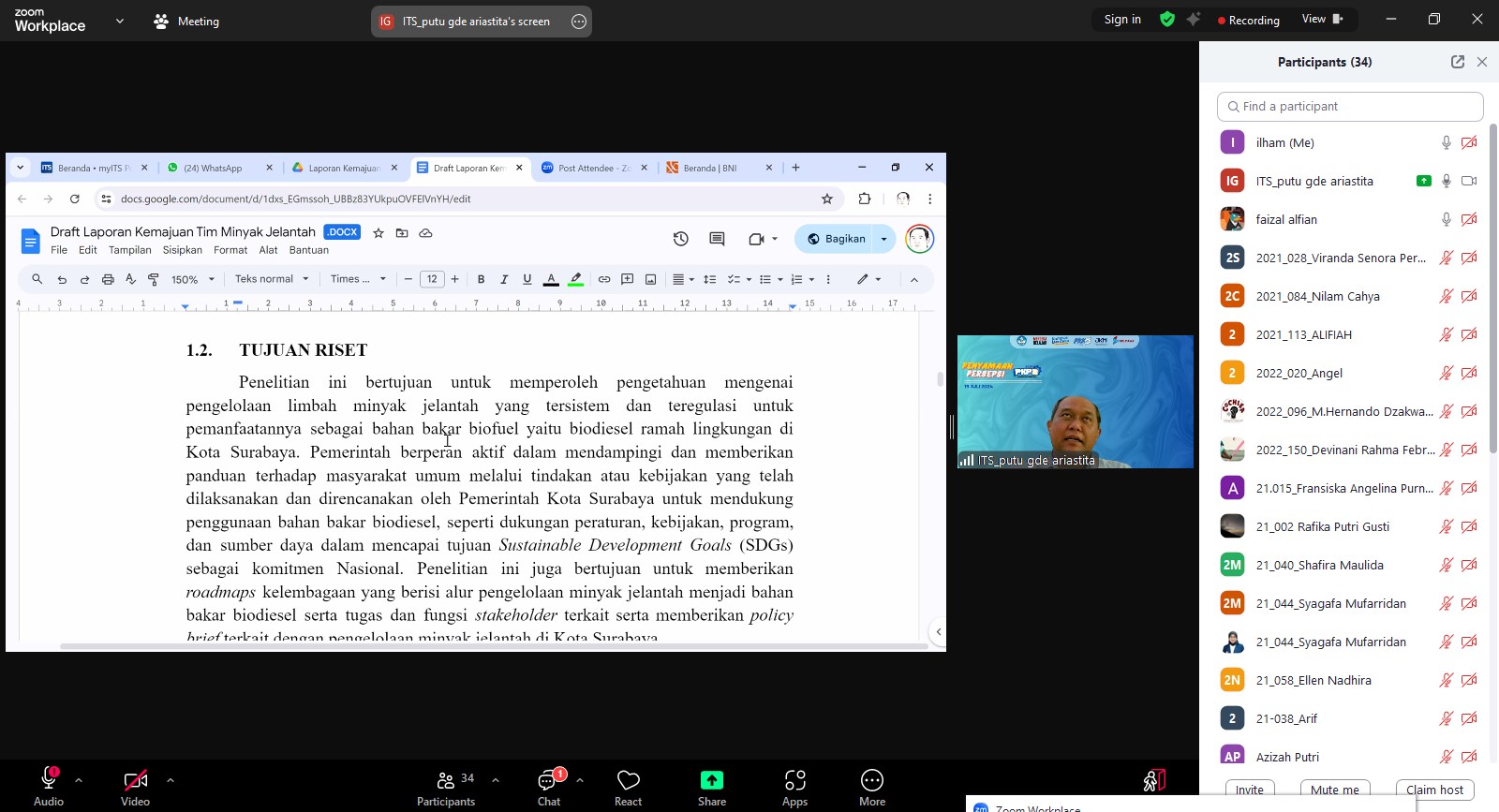Open the View layout dropdown
The image size is (1499, 812).
click(1321, 20)
